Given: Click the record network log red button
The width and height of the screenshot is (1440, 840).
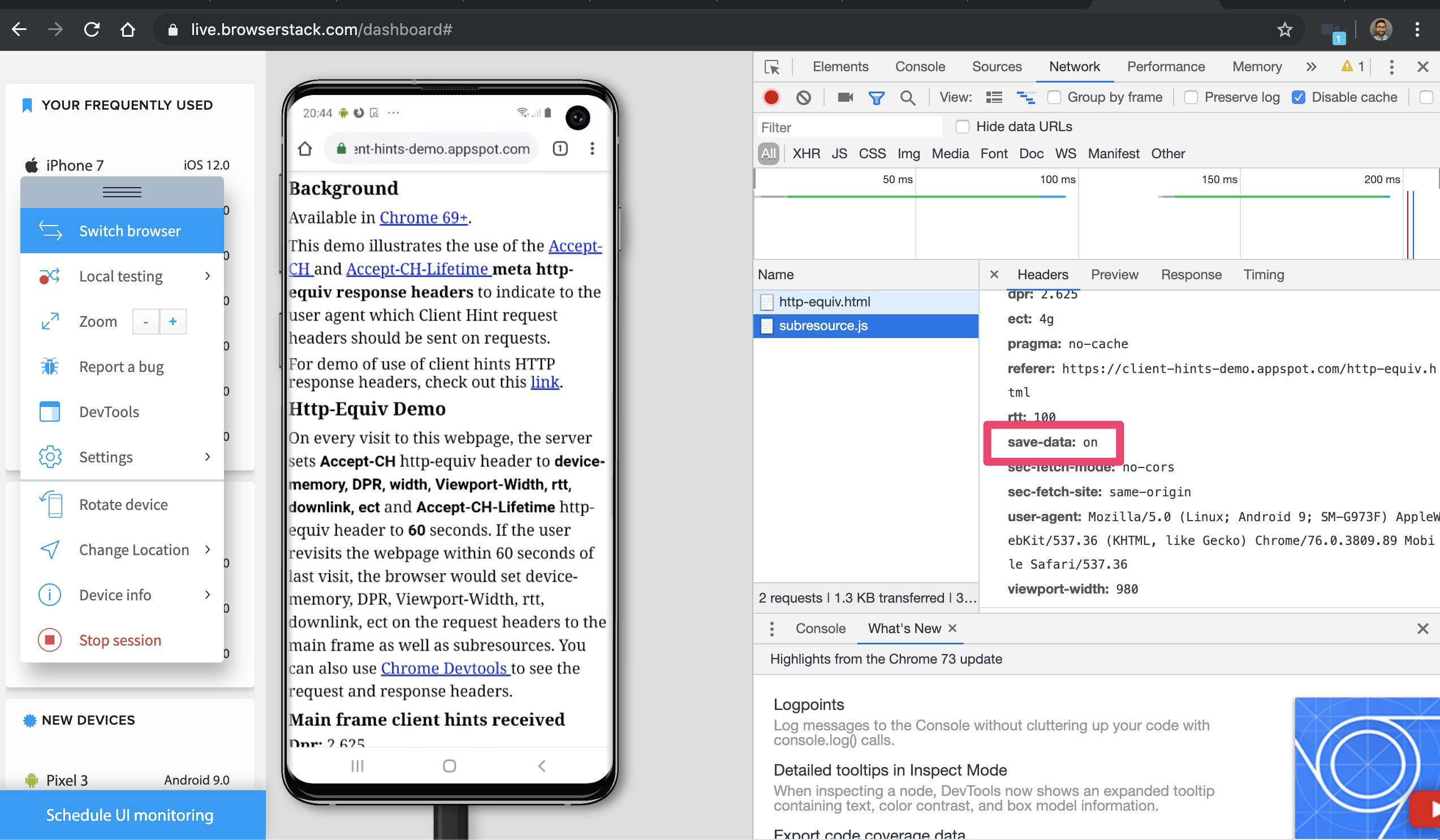Looking at the screenshot, I should point(771,98).
